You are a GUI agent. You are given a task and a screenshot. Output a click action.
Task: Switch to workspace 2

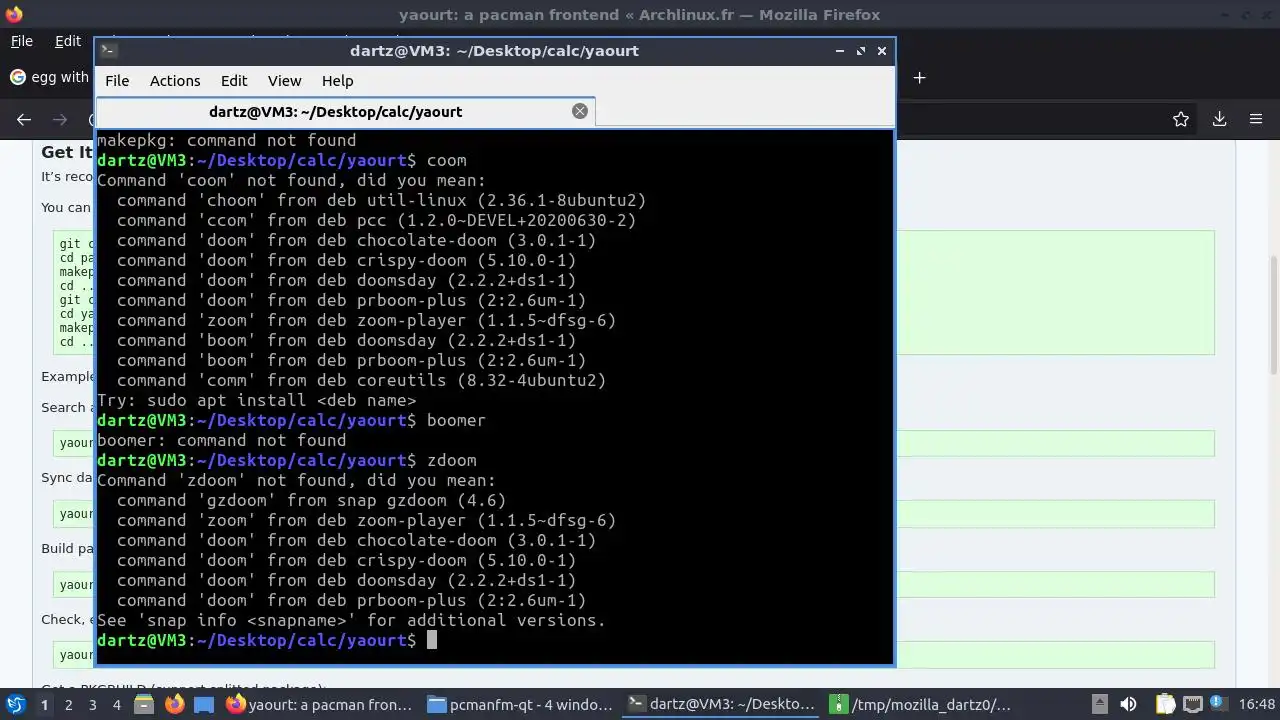pos(68,704)
